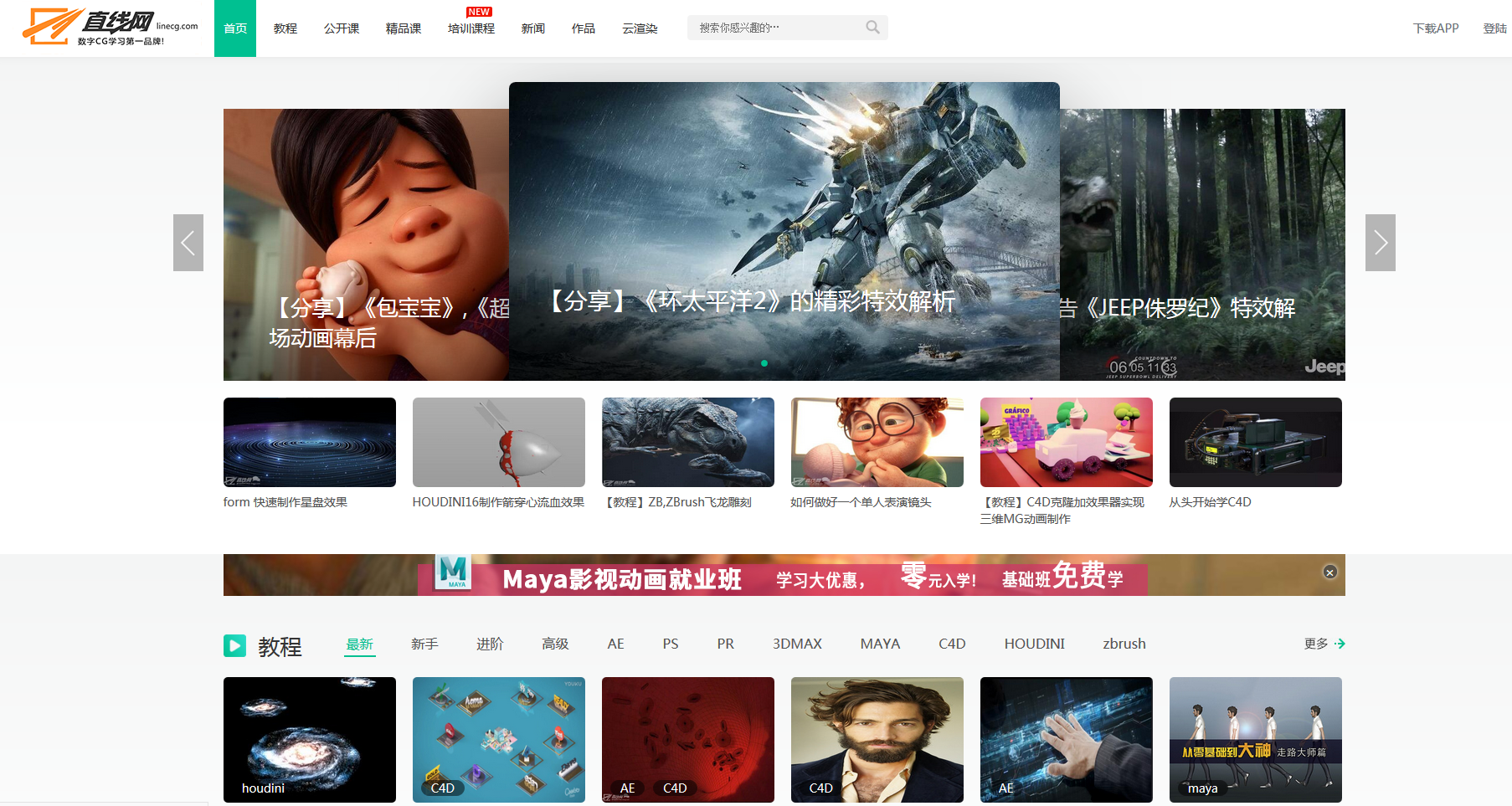1512x806 pixels.
Task: Open the houdini galaxy tutorial card
Action: click(x=310, y=740)
